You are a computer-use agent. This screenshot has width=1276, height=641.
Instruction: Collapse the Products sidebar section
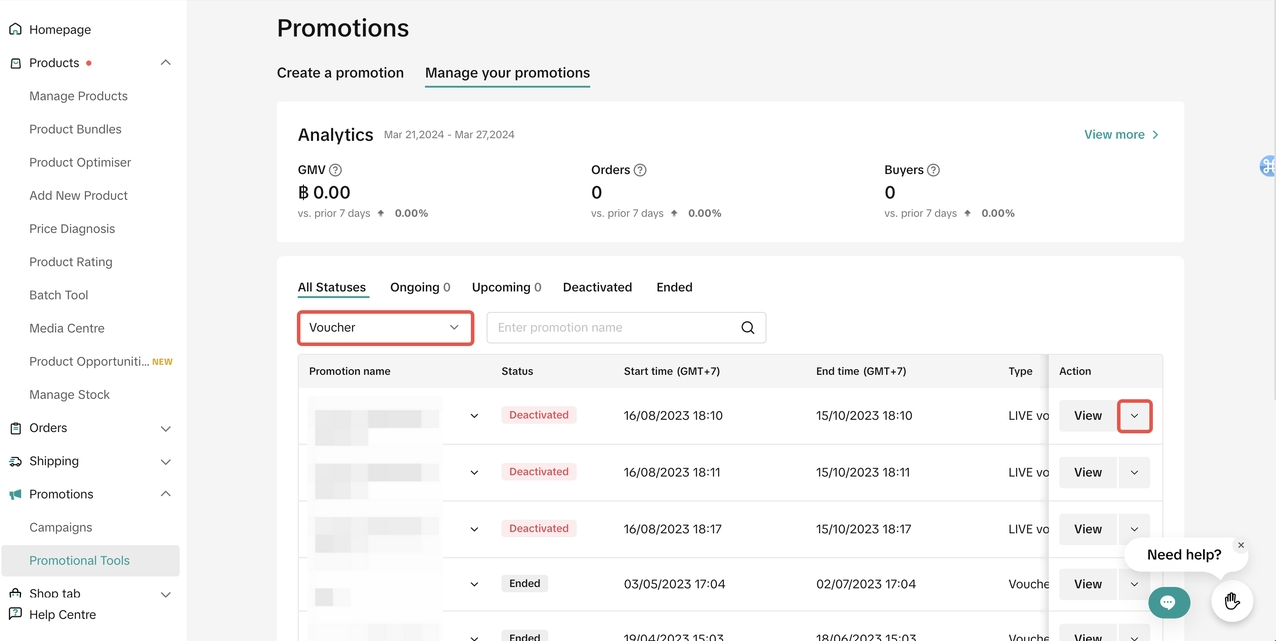tap(166, 63)
